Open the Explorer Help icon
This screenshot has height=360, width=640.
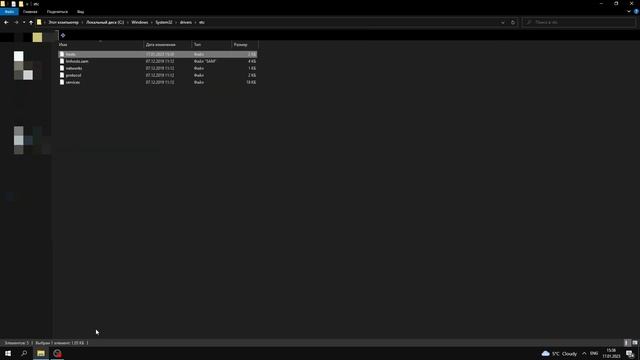tap(636, 12)
